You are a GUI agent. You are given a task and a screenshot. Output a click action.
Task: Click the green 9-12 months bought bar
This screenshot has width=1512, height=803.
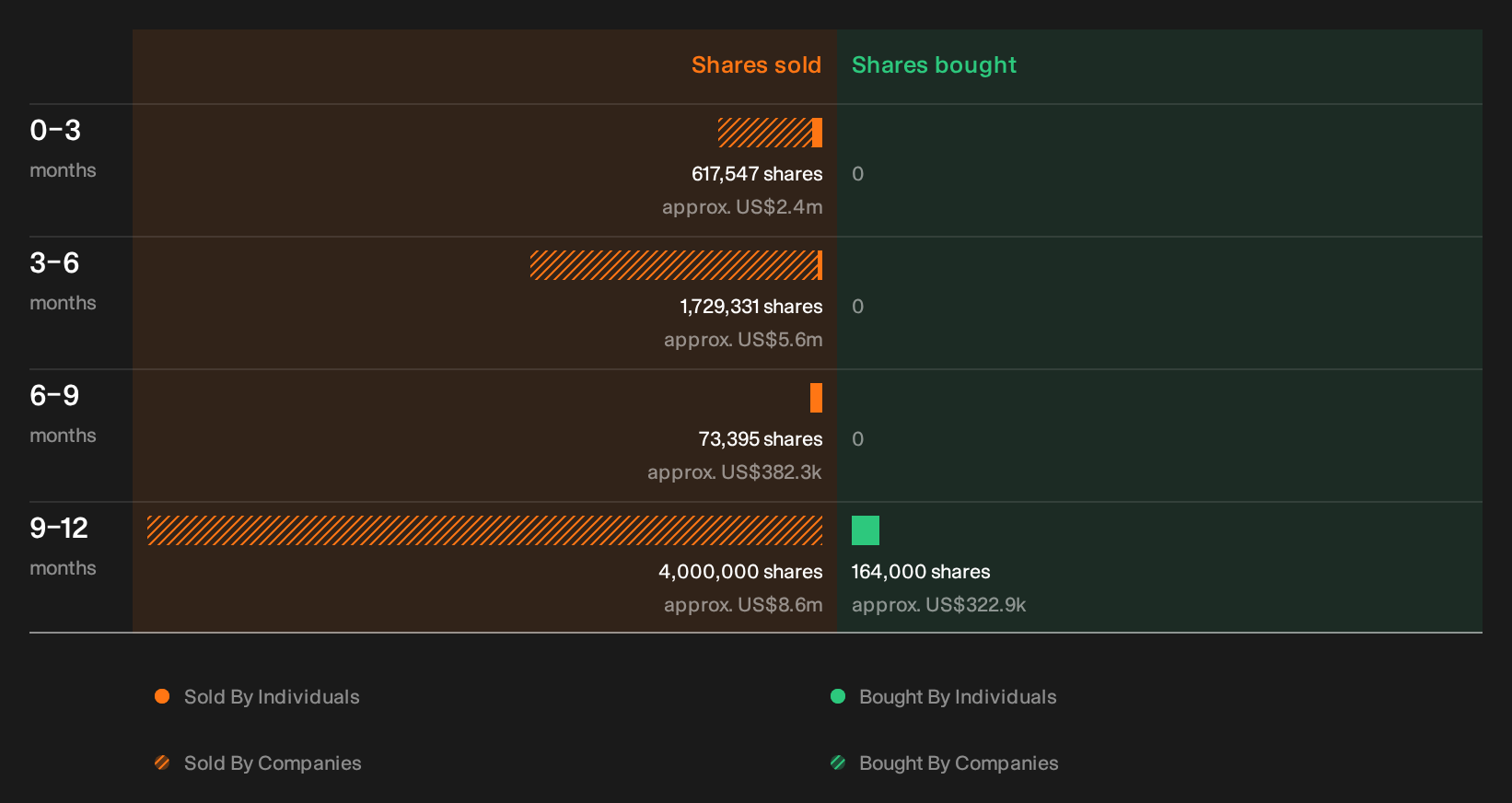(866, 530)
